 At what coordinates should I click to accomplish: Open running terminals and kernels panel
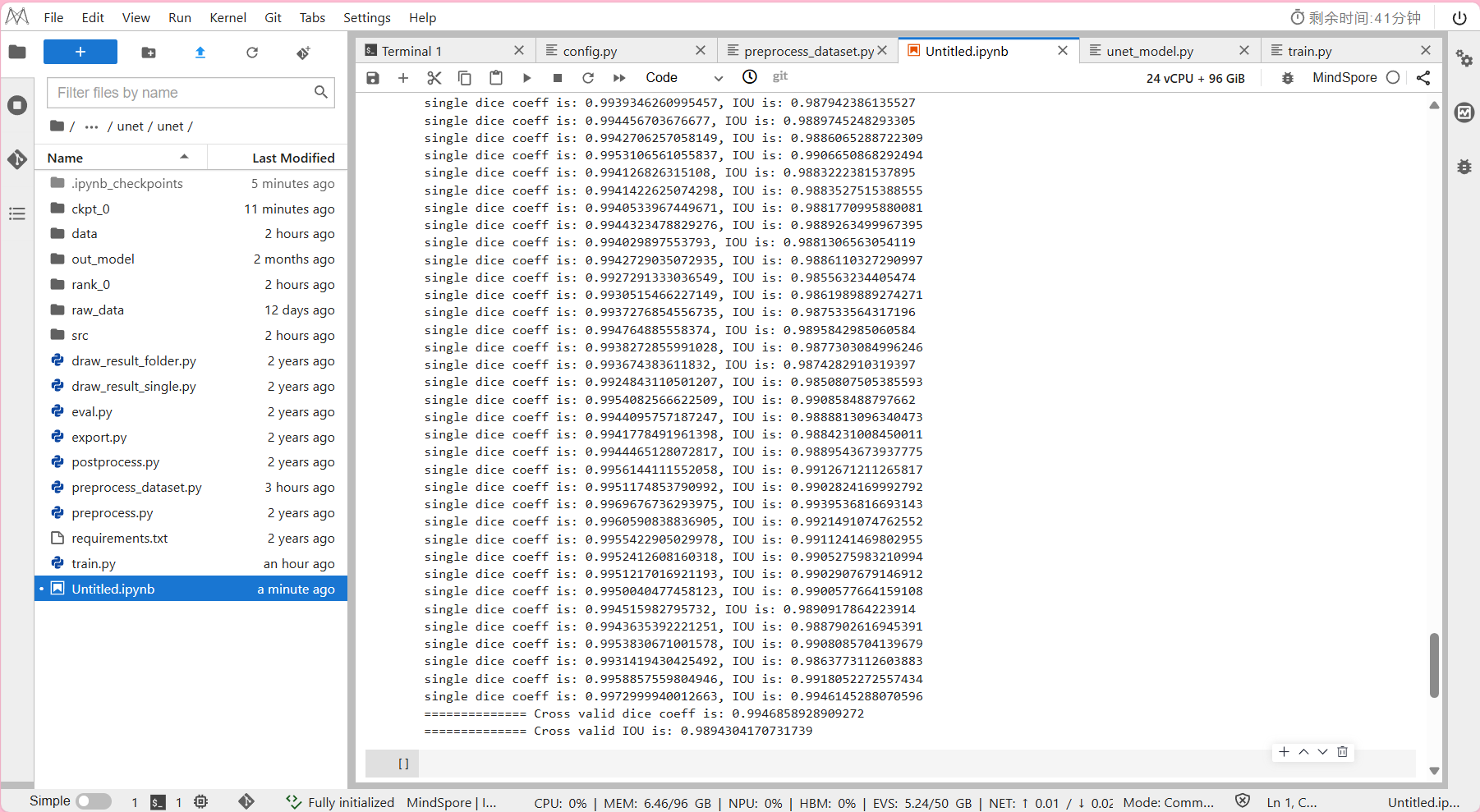(17, 105)
